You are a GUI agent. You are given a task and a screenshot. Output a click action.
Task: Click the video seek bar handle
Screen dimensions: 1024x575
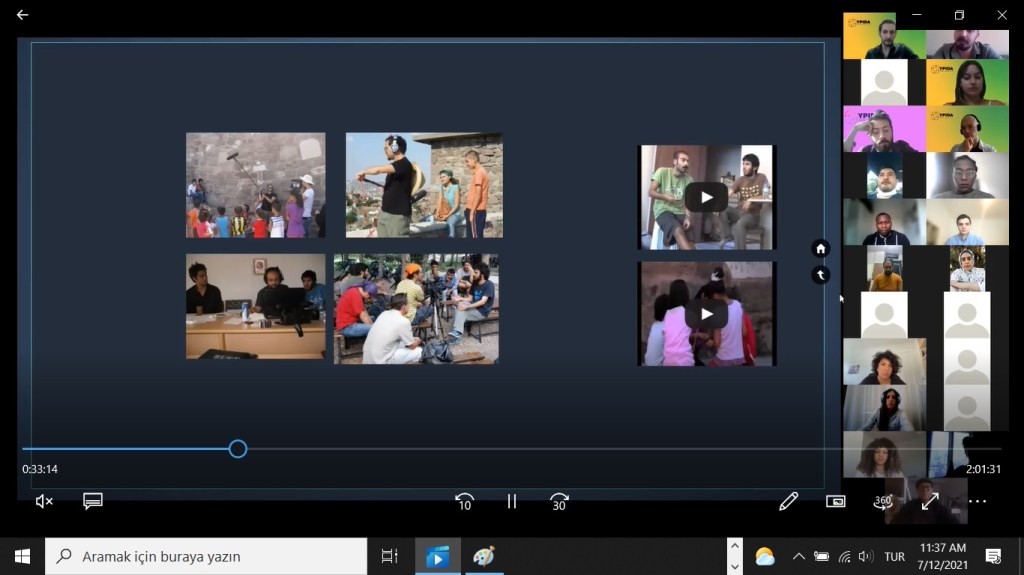tap(238, 449)
